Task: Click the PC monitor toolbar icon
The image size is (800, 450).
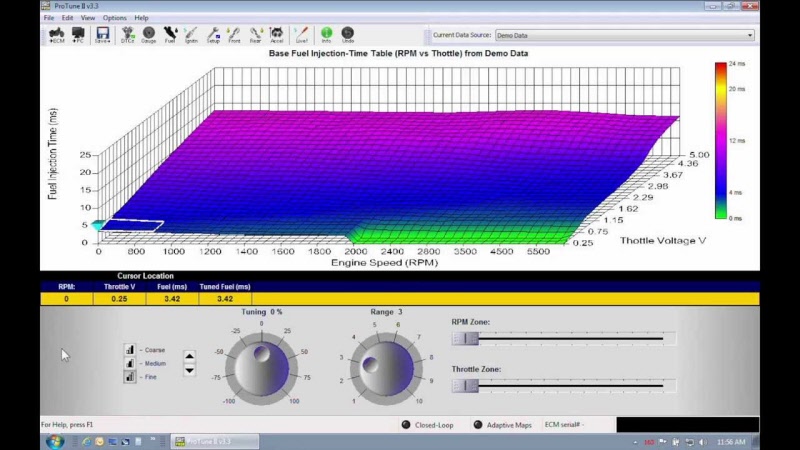Action: (x=77, y=34)
